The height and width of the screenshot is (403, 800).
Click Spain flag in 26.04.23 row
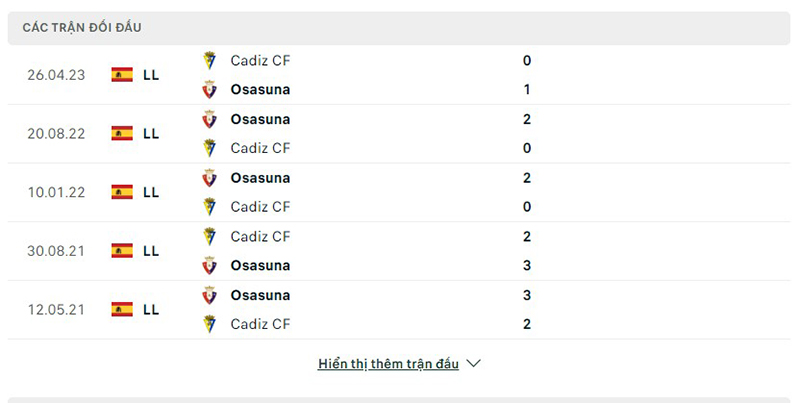coord(122,74)
